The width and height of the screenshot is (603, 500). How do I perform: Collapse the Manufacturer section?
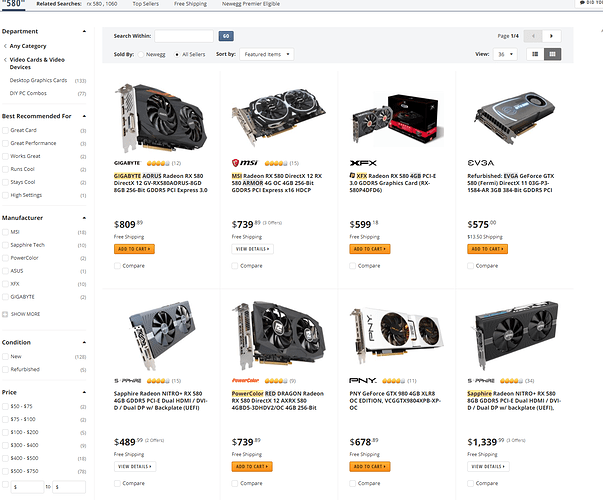pyautogui.click(x=84, y=218)
